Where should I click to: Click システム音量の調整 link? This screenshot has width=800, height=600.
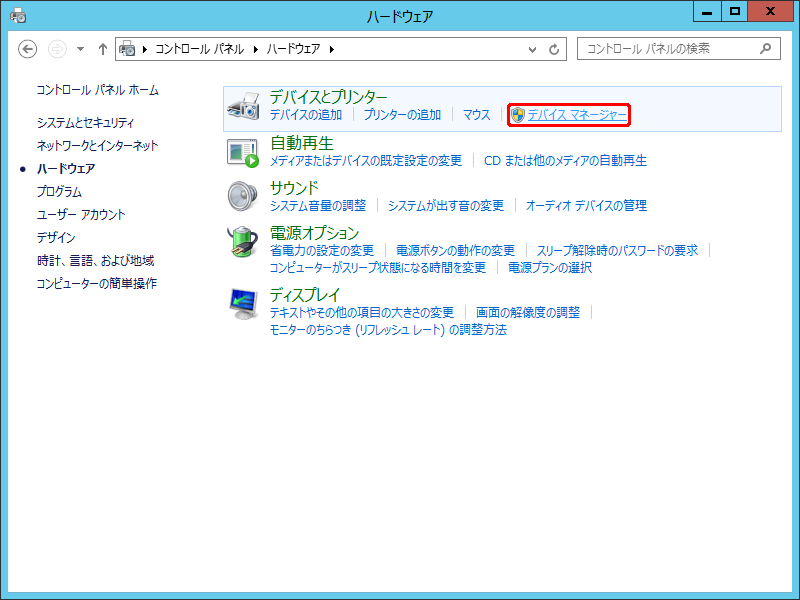(318, 206)
